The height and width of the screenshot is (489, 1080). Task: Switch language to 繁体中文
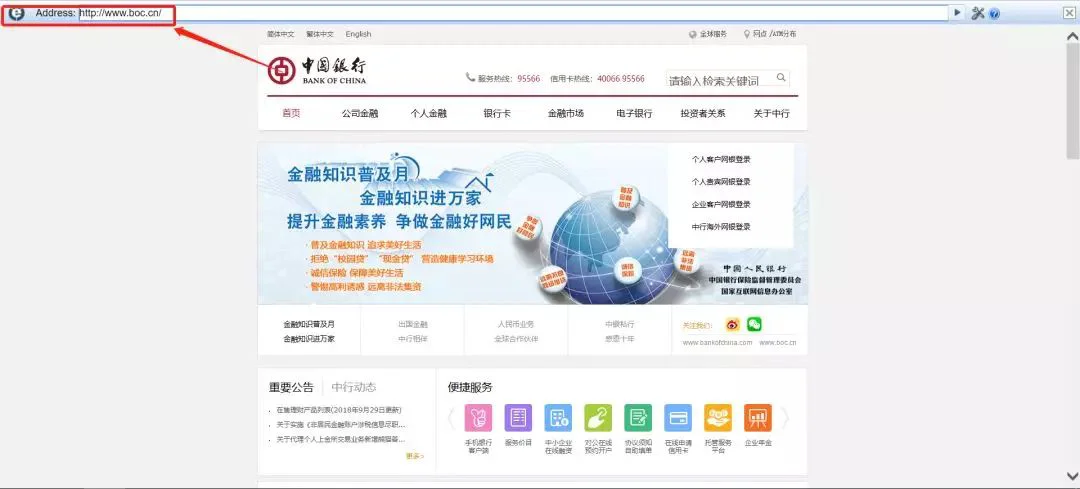point(320,34)
